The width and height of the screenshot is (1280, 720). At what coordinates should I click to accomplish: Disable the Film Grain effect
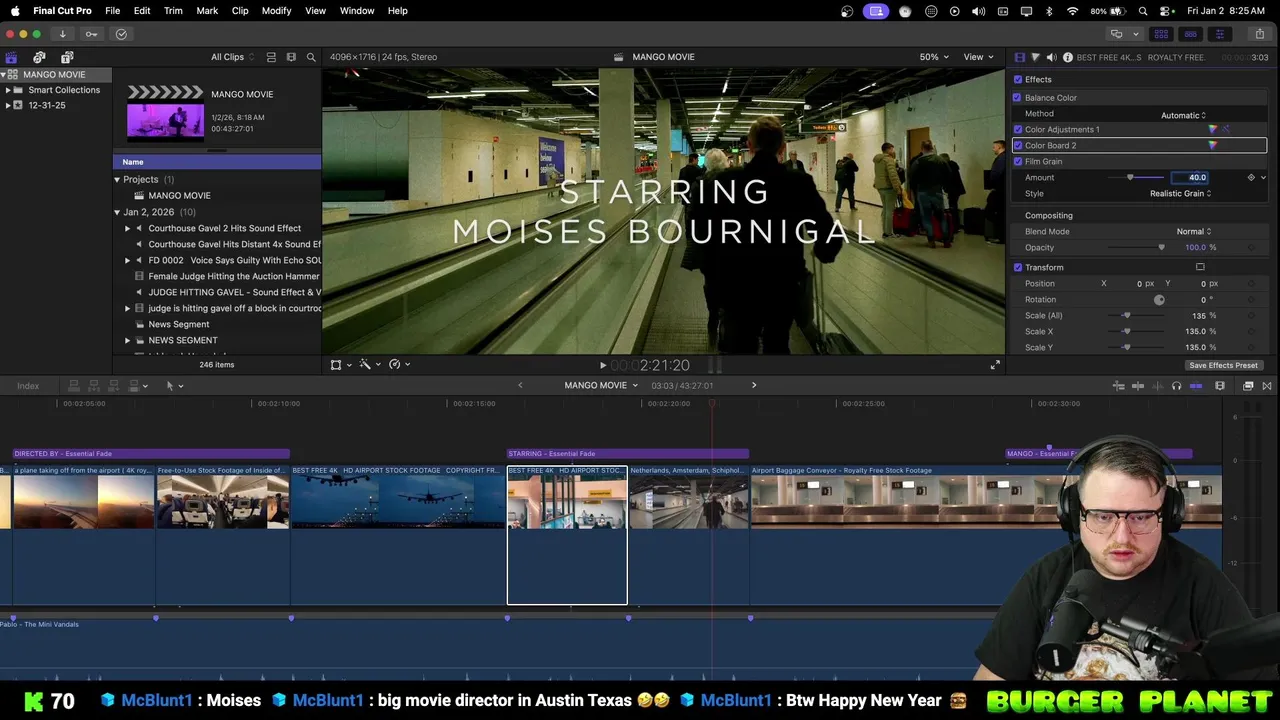point(1018,162)
